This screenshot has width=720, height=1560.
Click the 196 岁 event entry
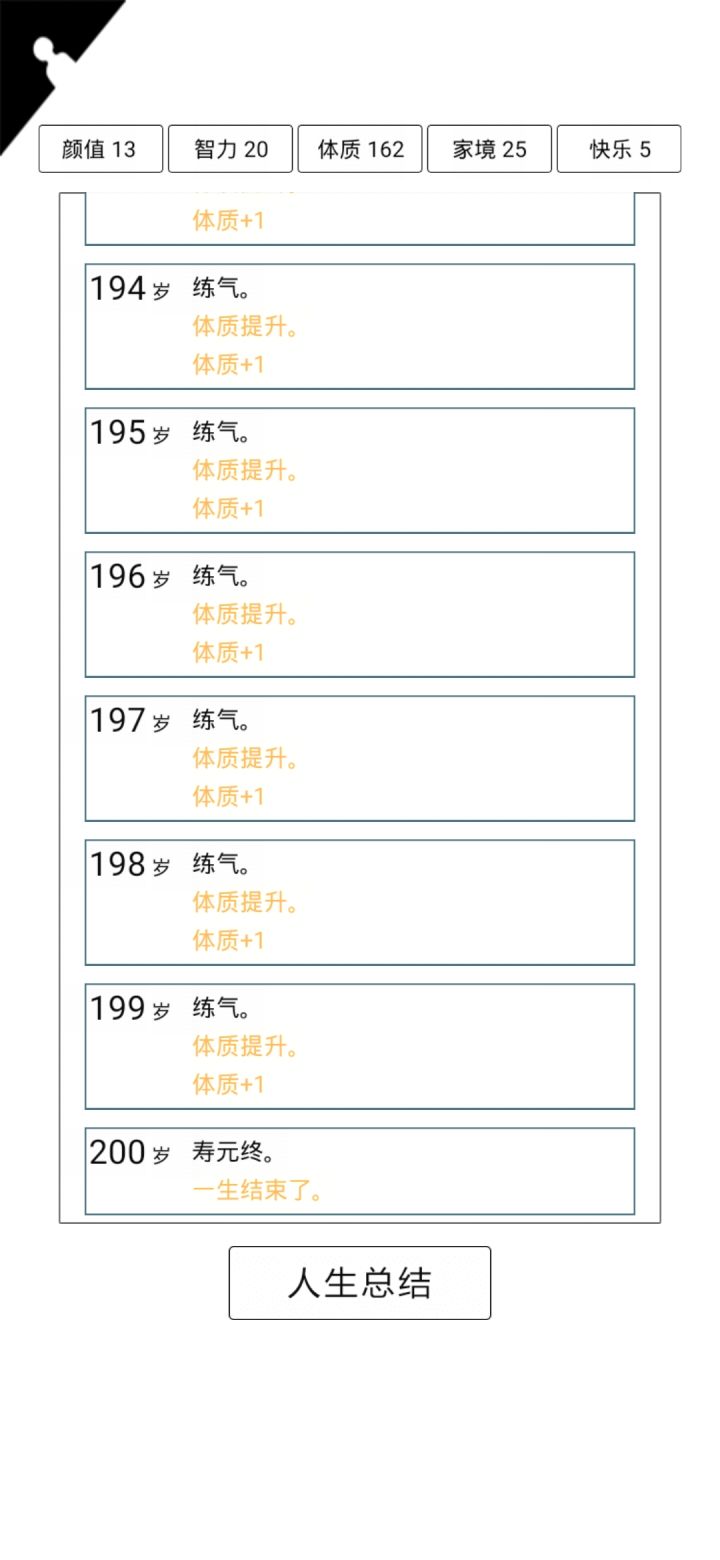coord(360,614)
